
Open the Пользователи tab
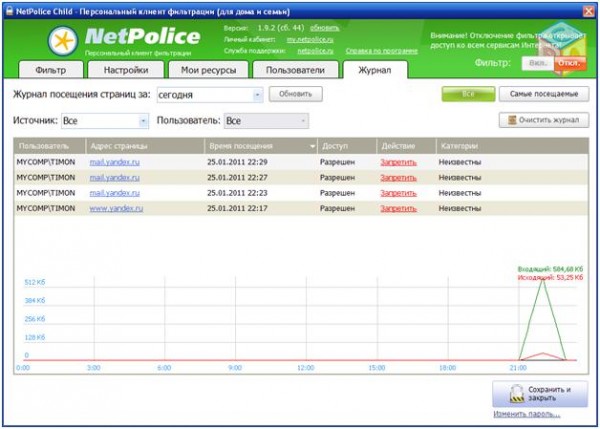coord(295,70)
